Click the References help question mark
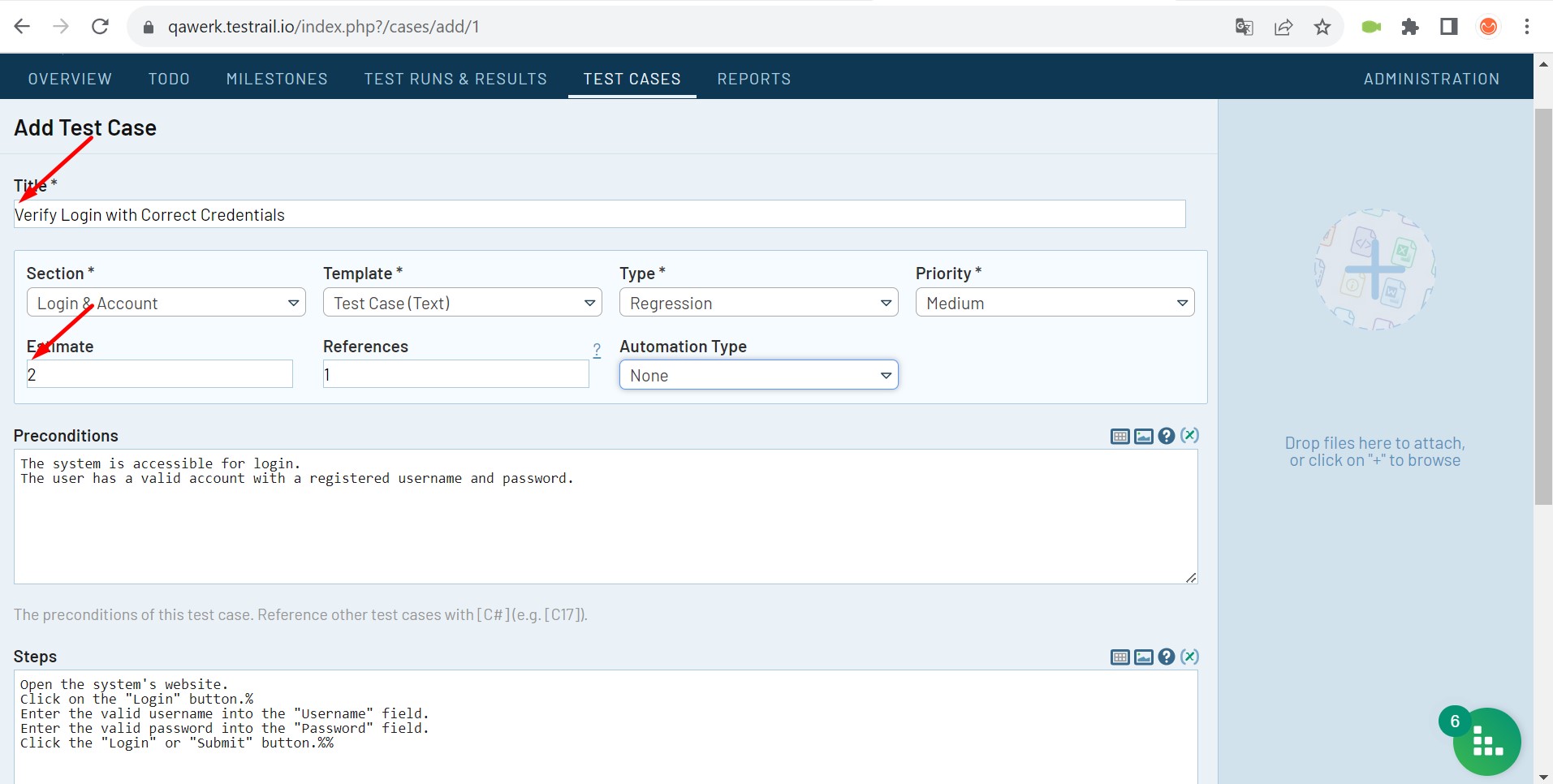The image size is (1553, 784). click(x=597, y=350)
